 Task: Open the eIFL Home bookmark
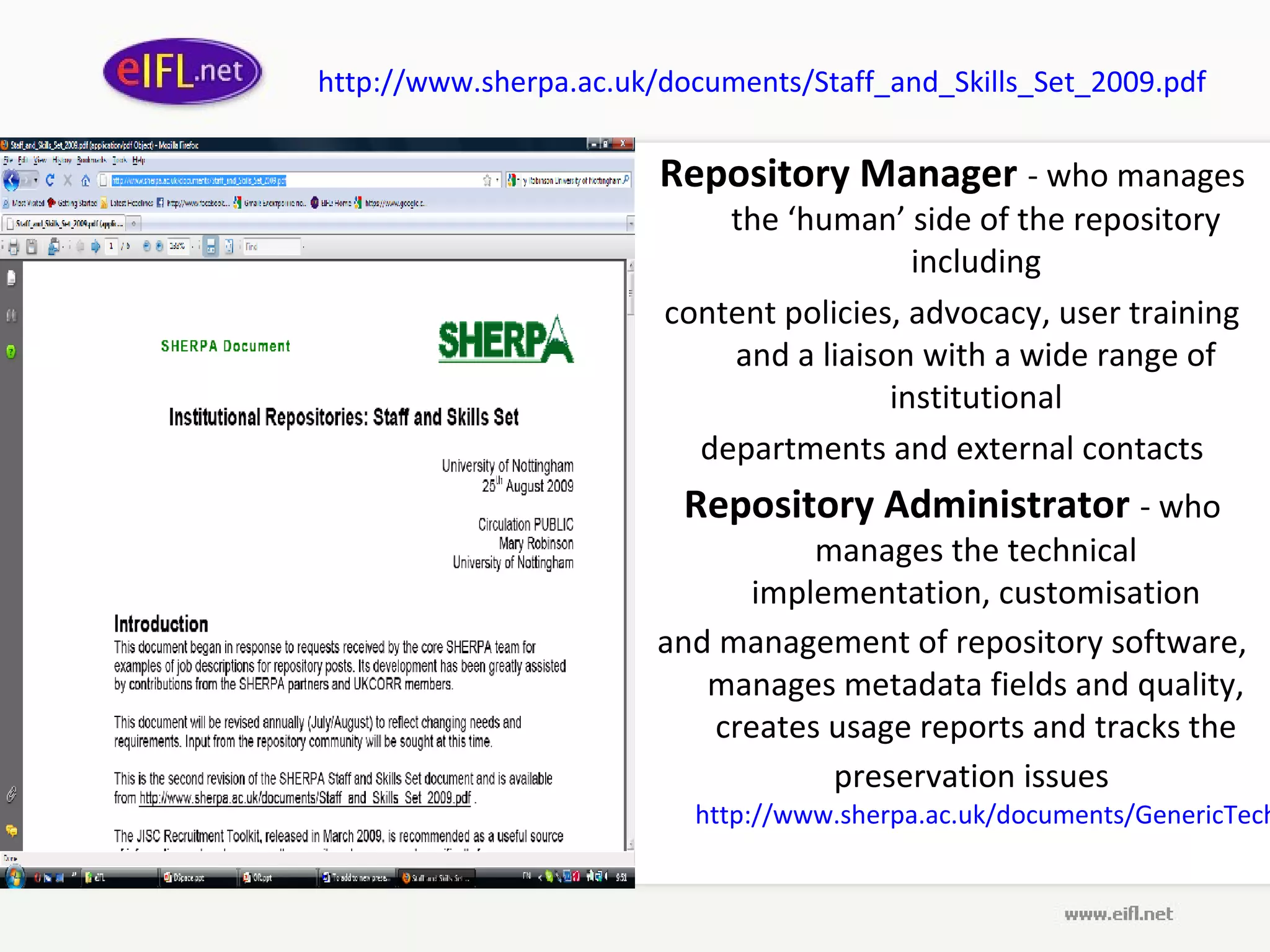[x=331, y=203]
